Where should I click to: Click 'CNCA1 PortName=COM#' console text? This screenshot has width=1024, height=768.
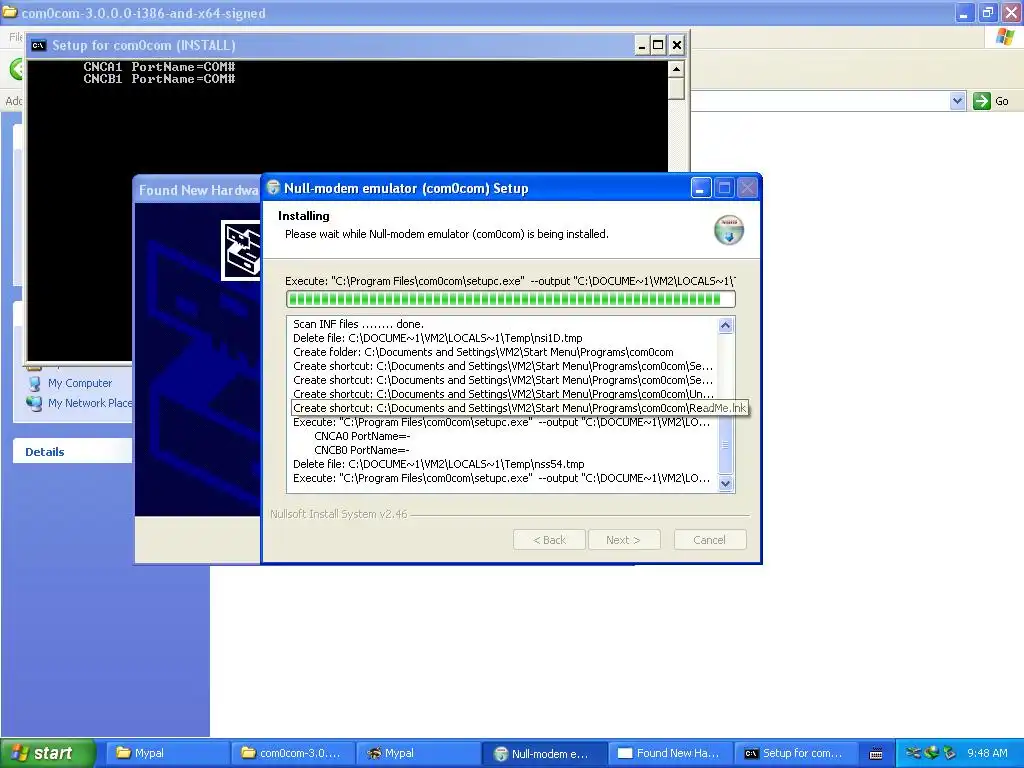(159, 67)
